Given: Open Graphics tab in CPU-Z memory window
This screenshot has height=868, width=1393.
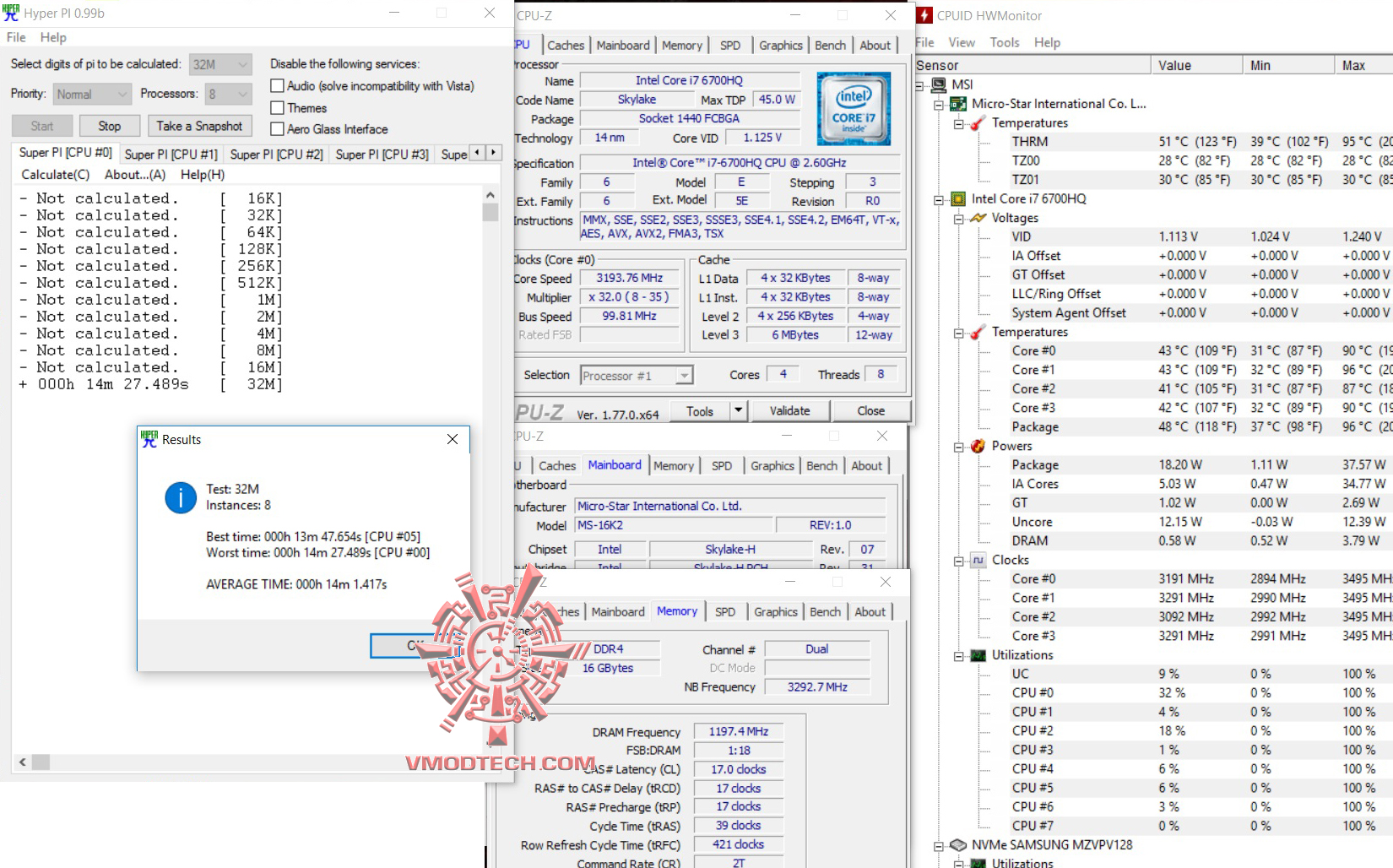Looking at the screenshot, I should [776, 612].
